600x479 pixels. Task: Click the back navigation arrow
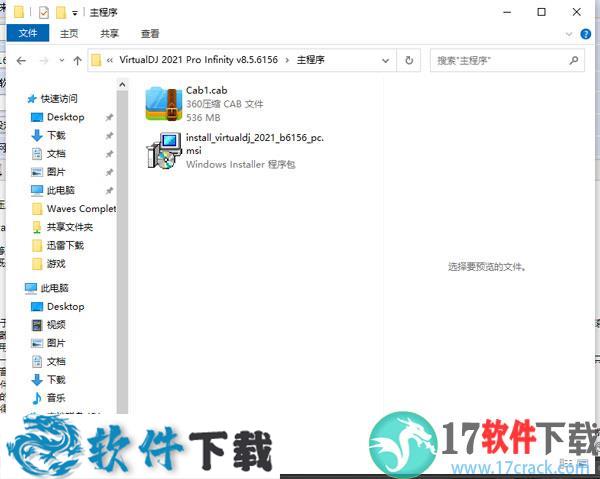[x=21, y=60]
